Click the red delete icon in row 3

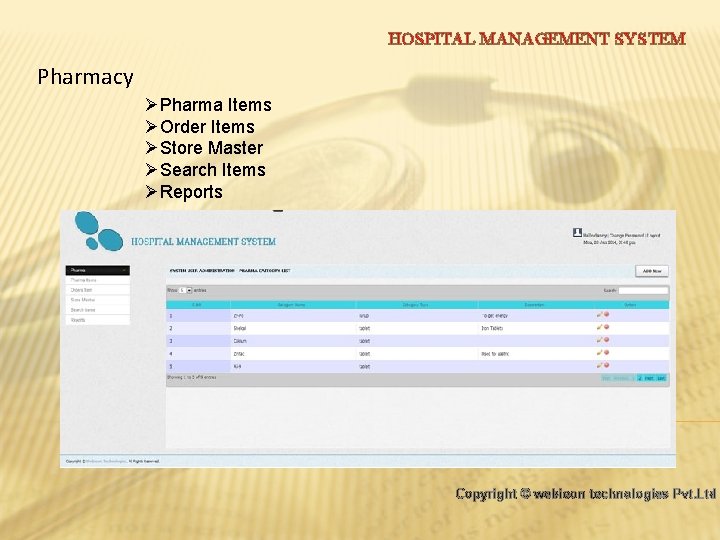607,340
